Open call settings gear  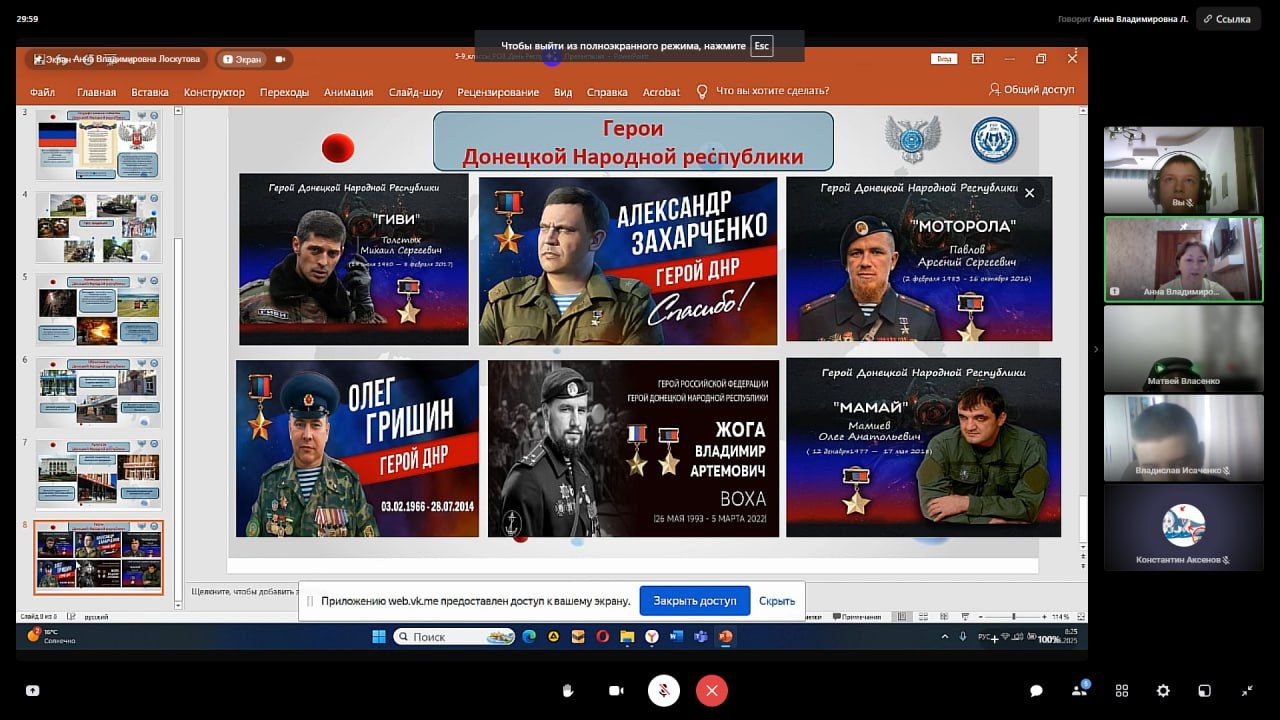[1163, 690]
